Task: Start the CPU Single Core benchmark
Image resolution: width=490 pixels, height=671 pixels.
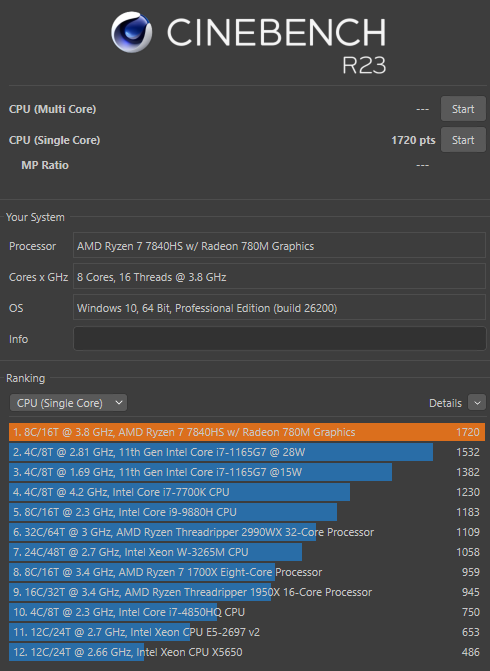Action: click(x=463, y=140)
